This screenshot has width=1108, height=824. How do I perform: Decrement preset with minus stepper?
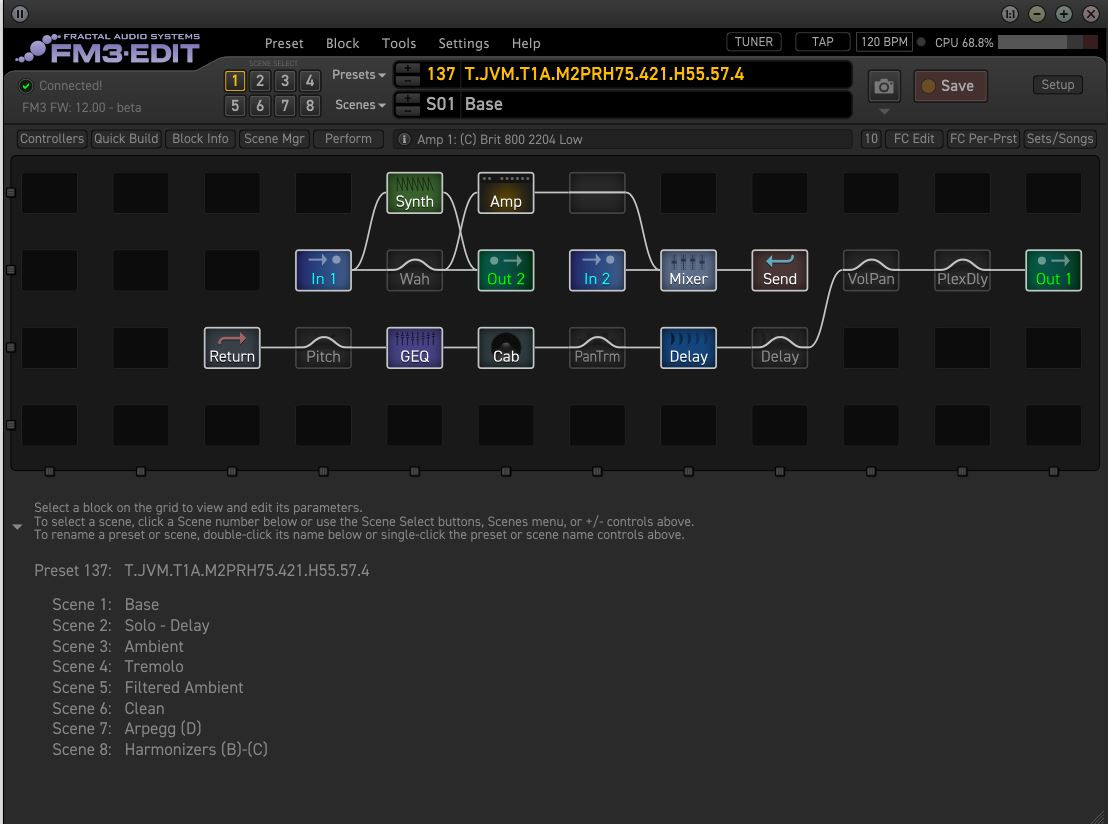pyautogui.click(x=407, y=80)
